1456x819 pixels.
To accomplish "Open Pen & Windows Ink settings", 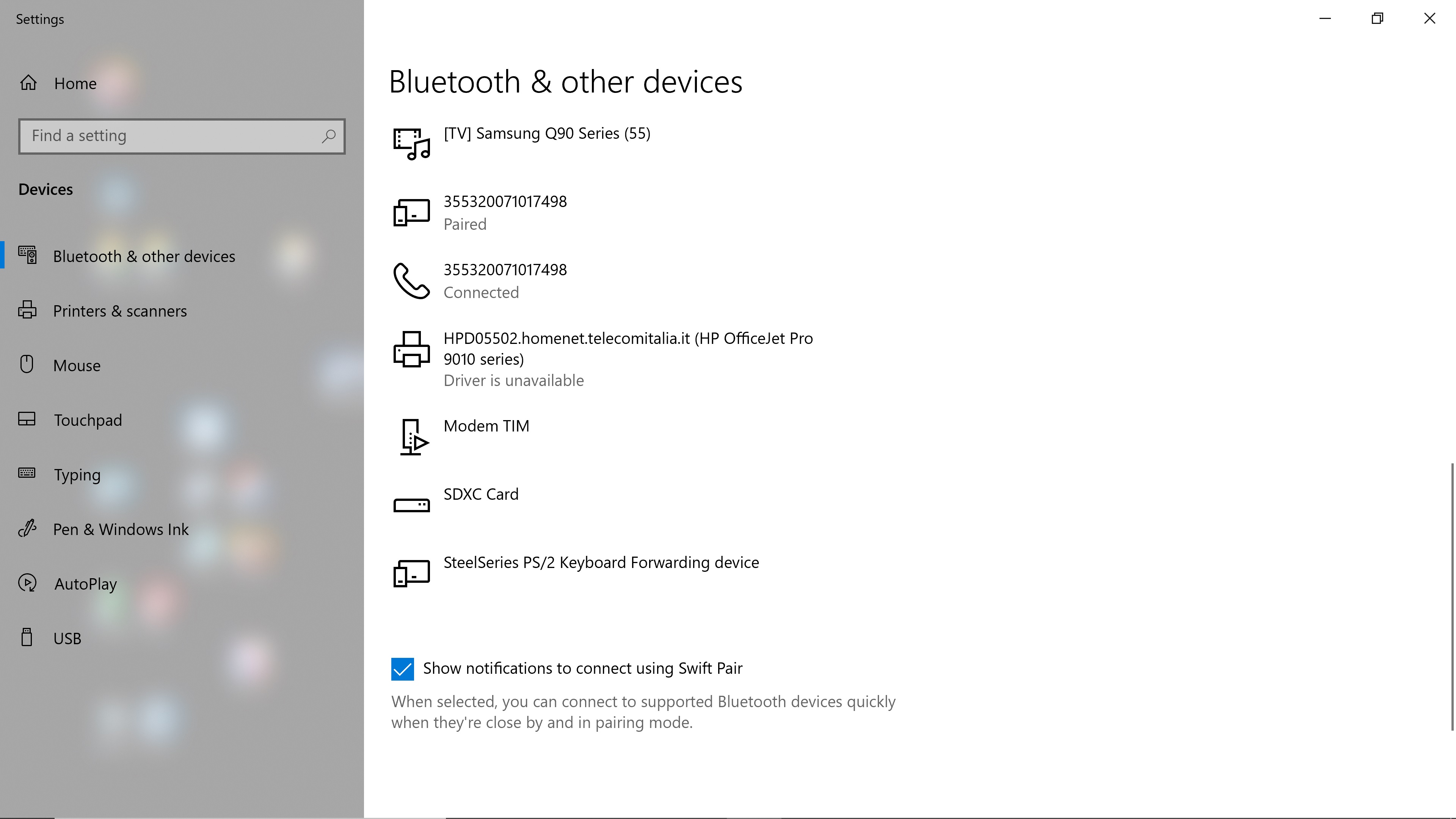I will click(x=121, y=530).
